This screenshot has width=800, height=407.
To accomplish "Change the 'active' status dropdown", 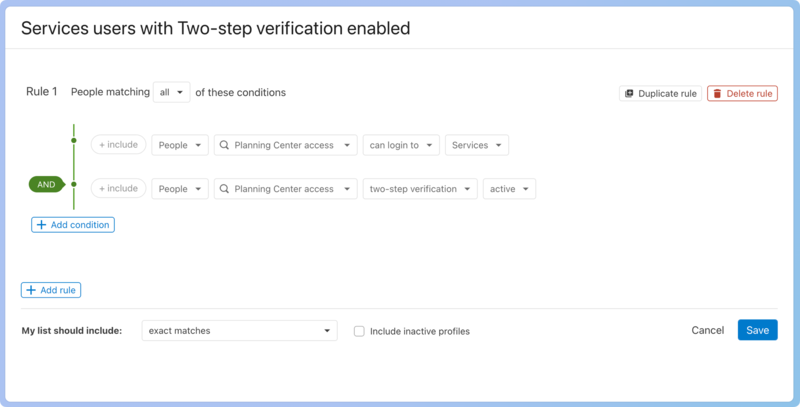I will coord(509,188).
